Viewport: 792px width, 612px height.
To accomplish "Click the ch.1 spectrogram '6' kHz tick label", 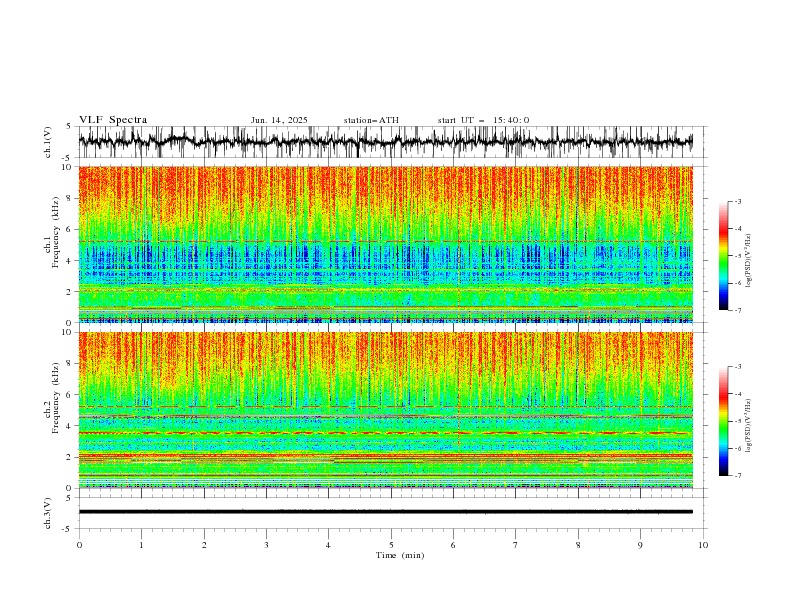I will (70, 229).
